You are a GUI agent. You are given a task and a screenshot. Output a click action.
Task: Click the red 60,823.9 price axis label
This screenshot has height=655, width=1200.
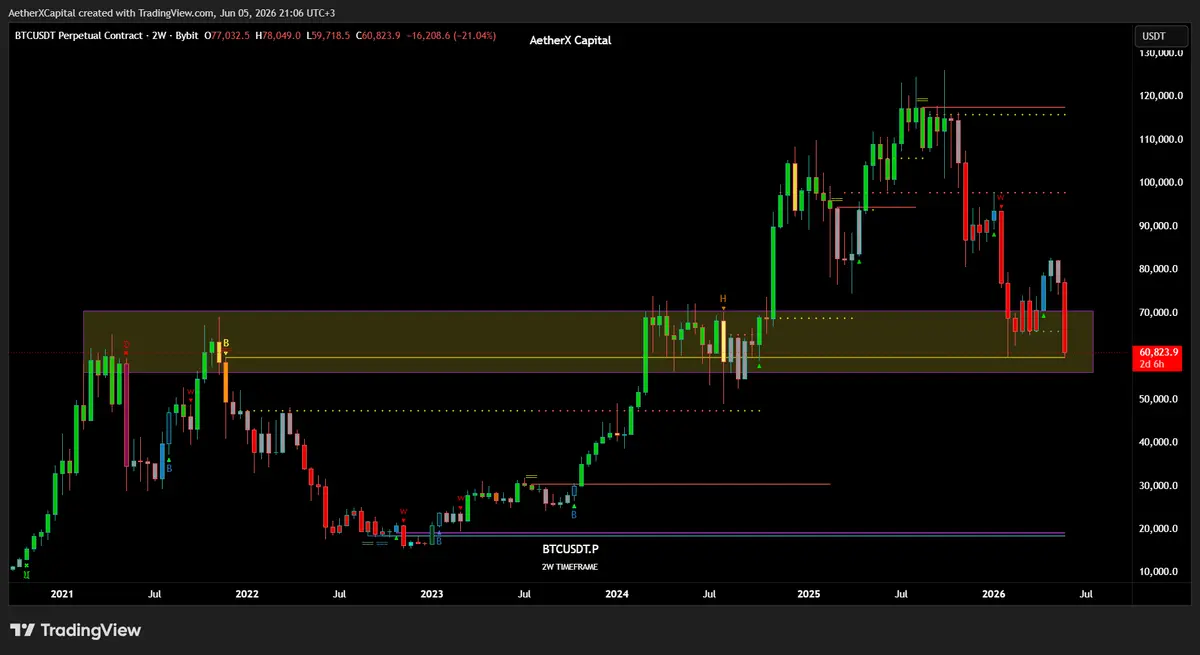(1159, 352)
